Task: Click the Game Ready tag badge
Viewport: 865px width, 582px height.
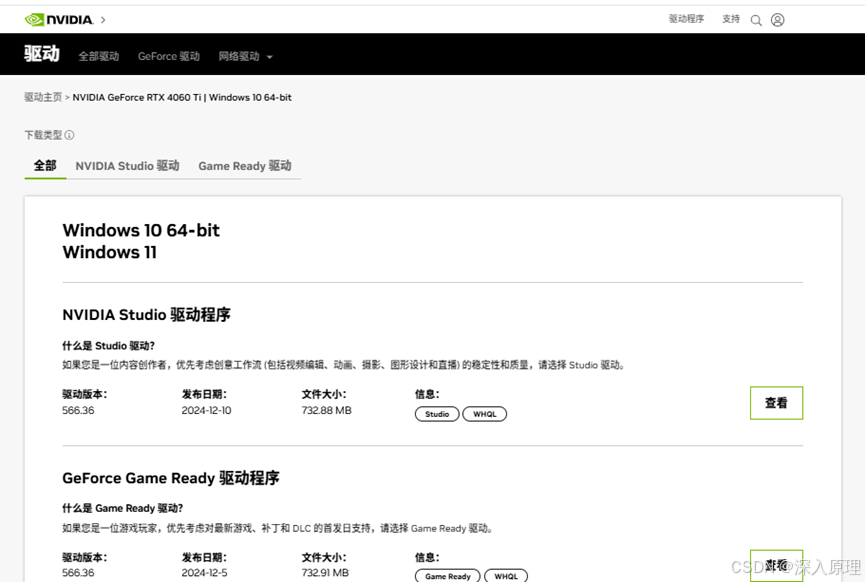Action: [447, 576]
